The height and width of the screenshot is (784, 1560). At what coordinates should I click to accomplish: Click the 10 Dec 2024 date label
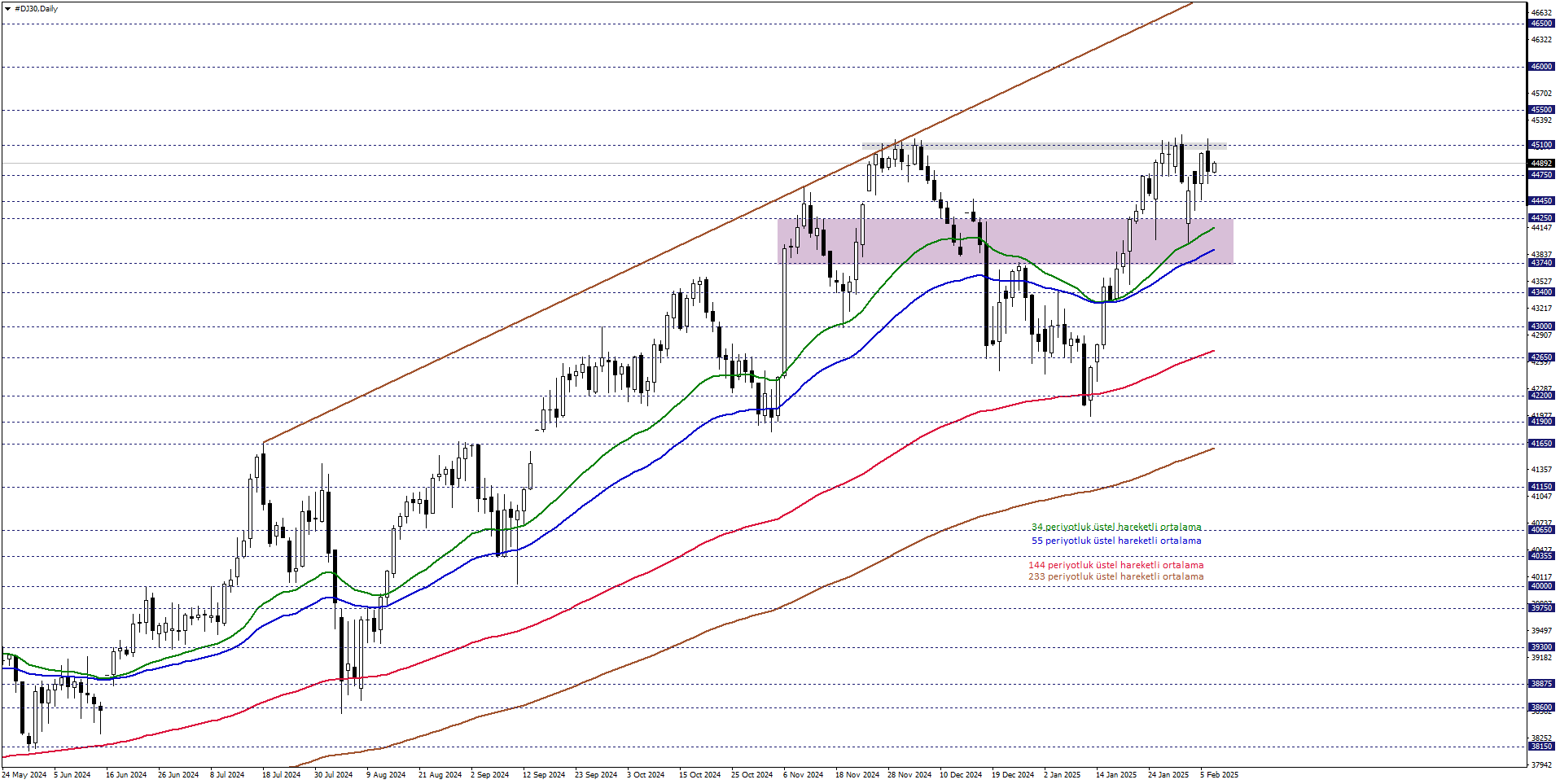(x=961, y=775)
